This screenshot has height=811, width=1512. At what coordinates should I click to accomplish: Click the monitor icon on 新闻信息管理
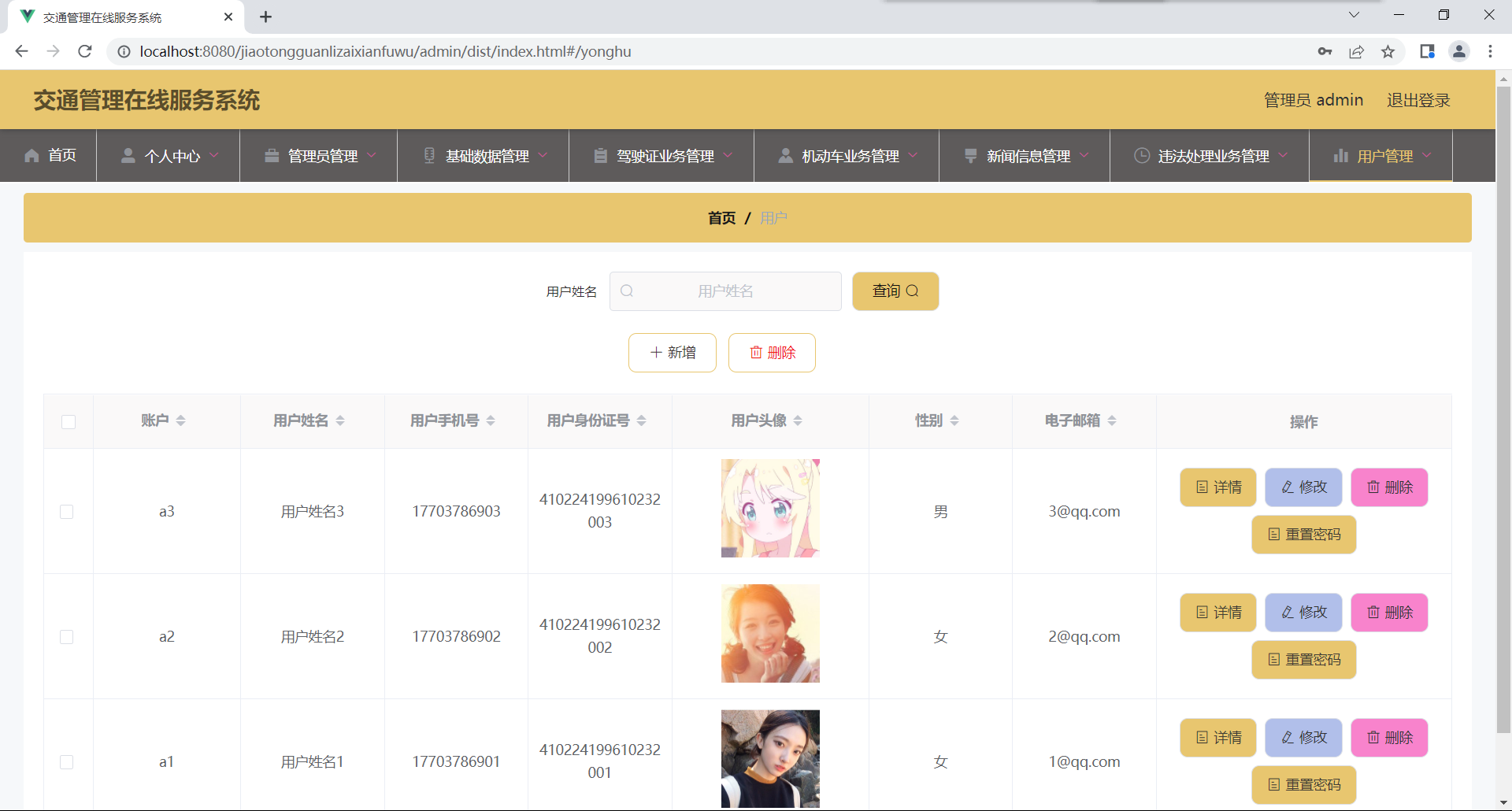click(x=969, y=155)
